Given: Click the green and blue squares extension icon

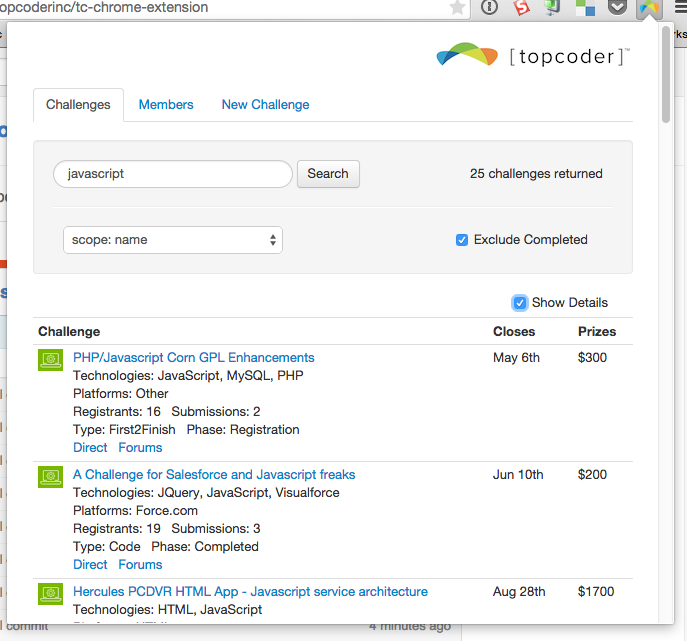Looking at the screenshot, I should click(x=585, y=7).
